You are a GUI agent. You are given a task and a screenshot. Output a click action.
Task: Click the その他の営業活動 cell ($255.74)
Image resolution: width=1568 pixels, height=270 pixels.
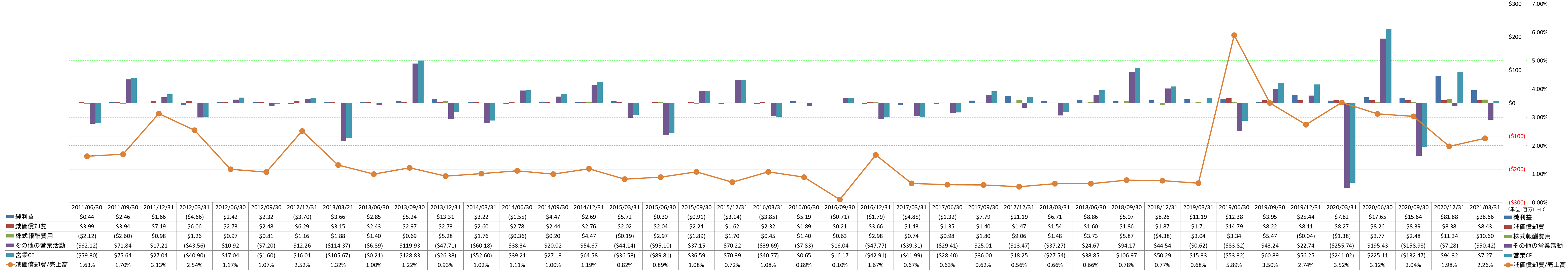(x=1342, y=246)
